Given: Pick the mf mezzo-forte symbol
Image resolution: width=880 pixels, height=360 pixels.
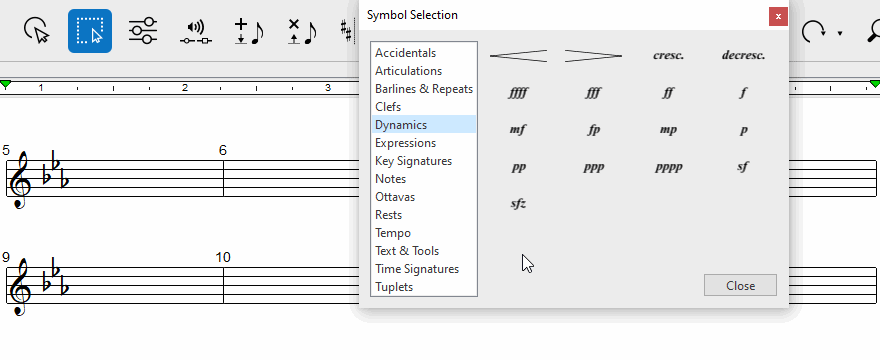Looking at the screenshot, I should (x=518, y=130).
